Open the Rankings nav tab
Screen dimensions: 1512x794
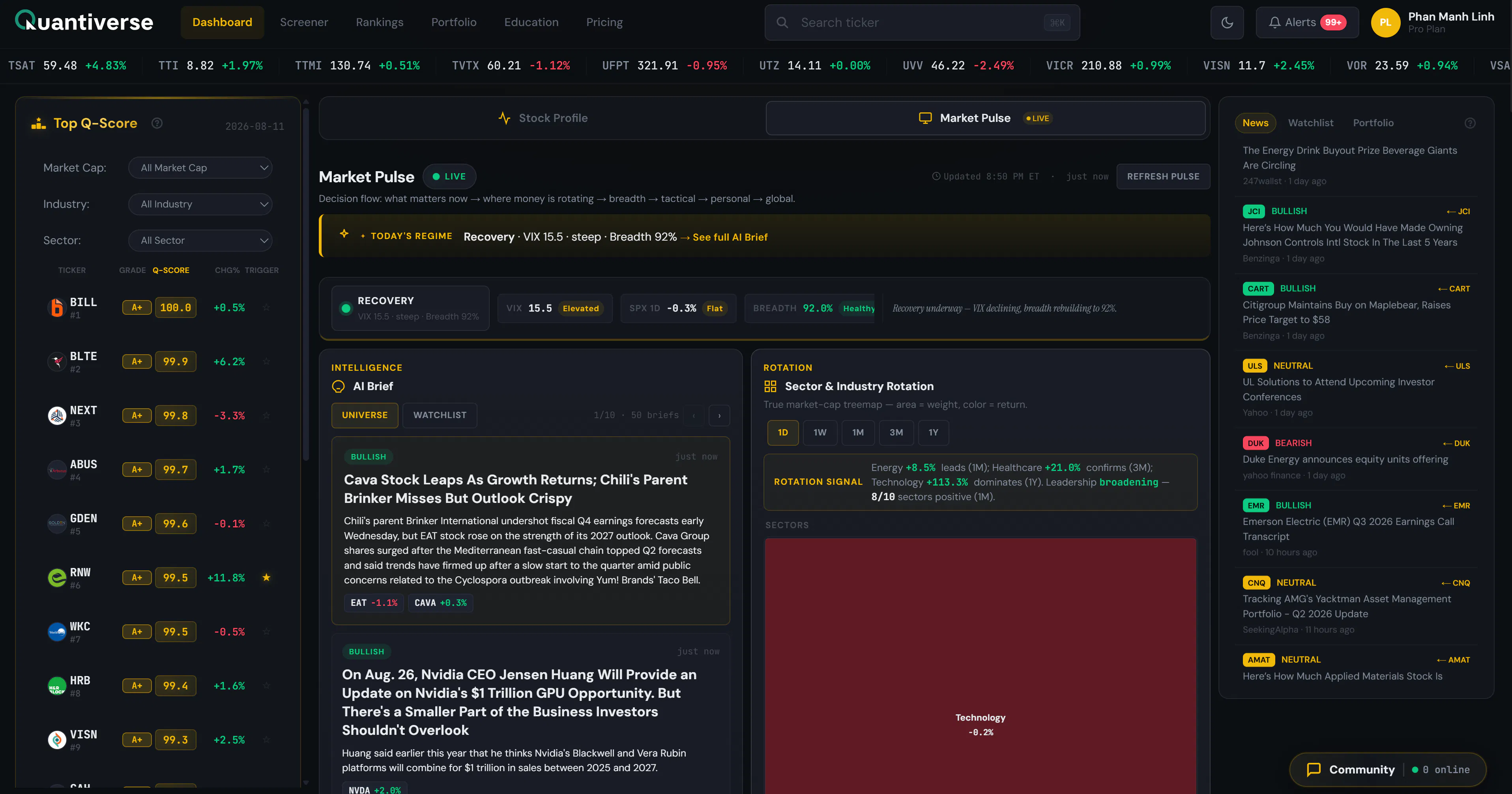pos(380,22)
